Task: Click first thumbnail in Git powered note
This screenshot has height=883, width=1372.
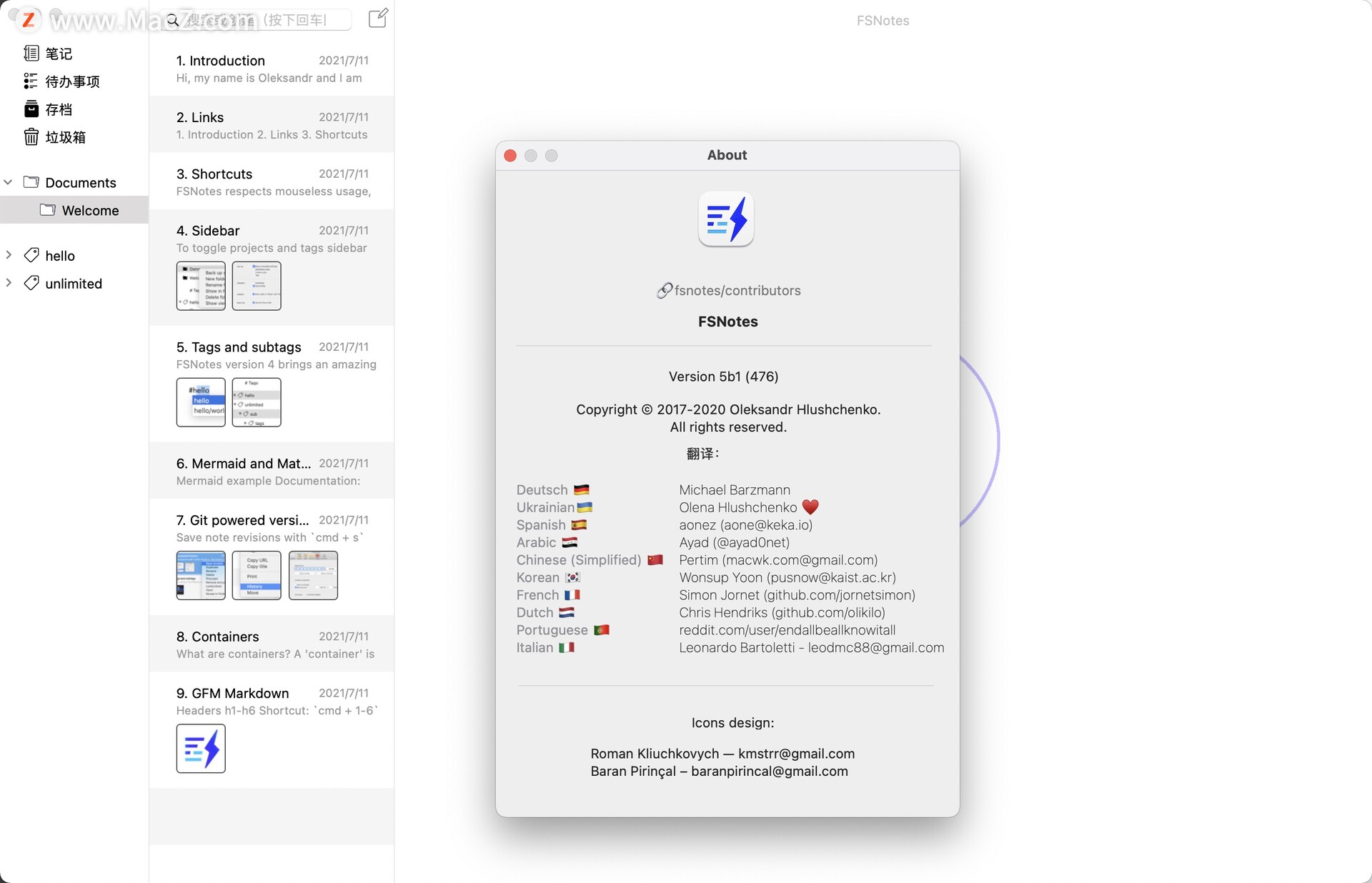Action: [x=201, y=575]
